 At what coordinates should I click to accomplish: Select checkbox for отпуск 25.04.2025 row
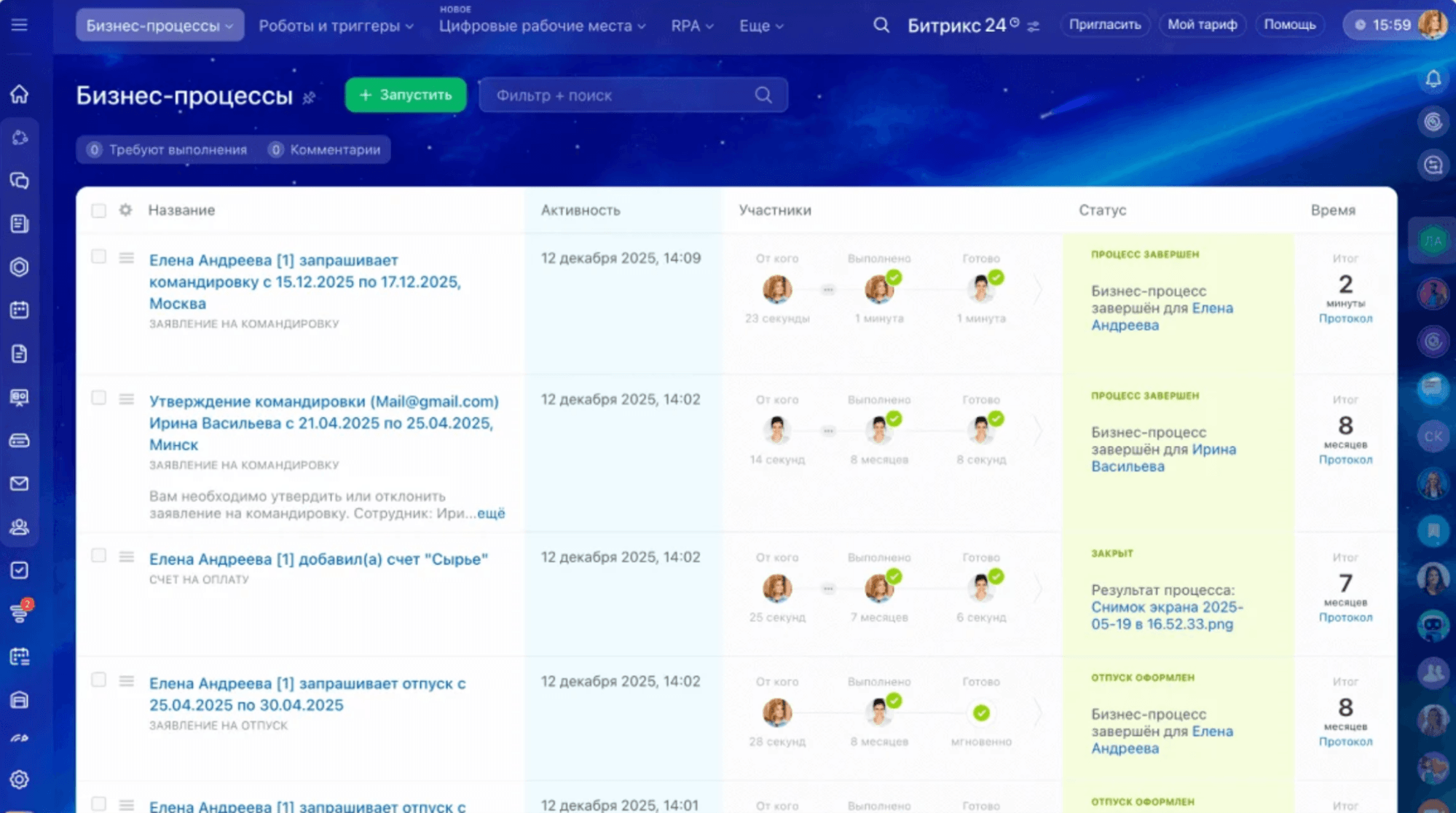98,680
